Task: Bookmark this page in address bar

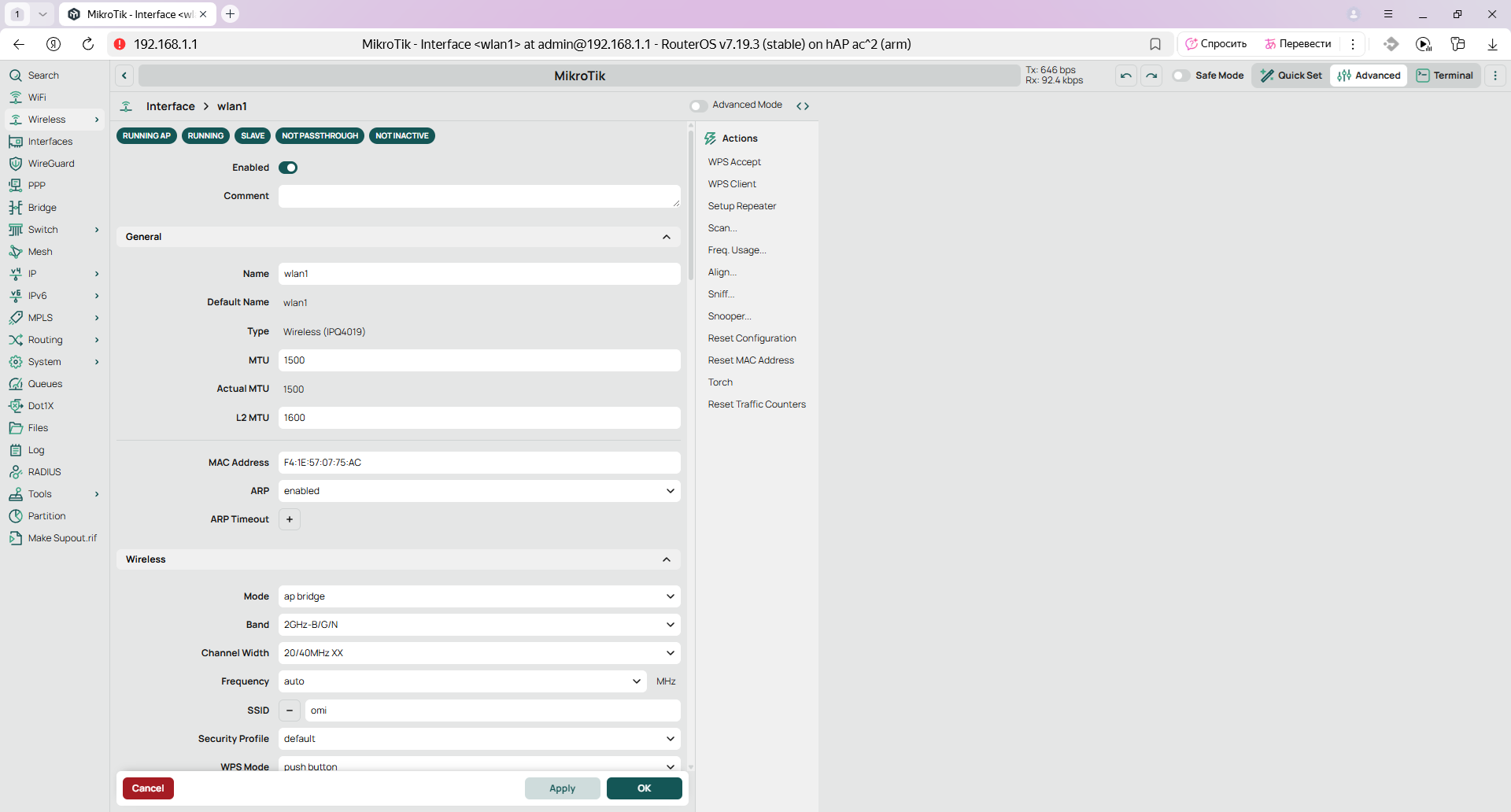Action: pos(1155,44)
